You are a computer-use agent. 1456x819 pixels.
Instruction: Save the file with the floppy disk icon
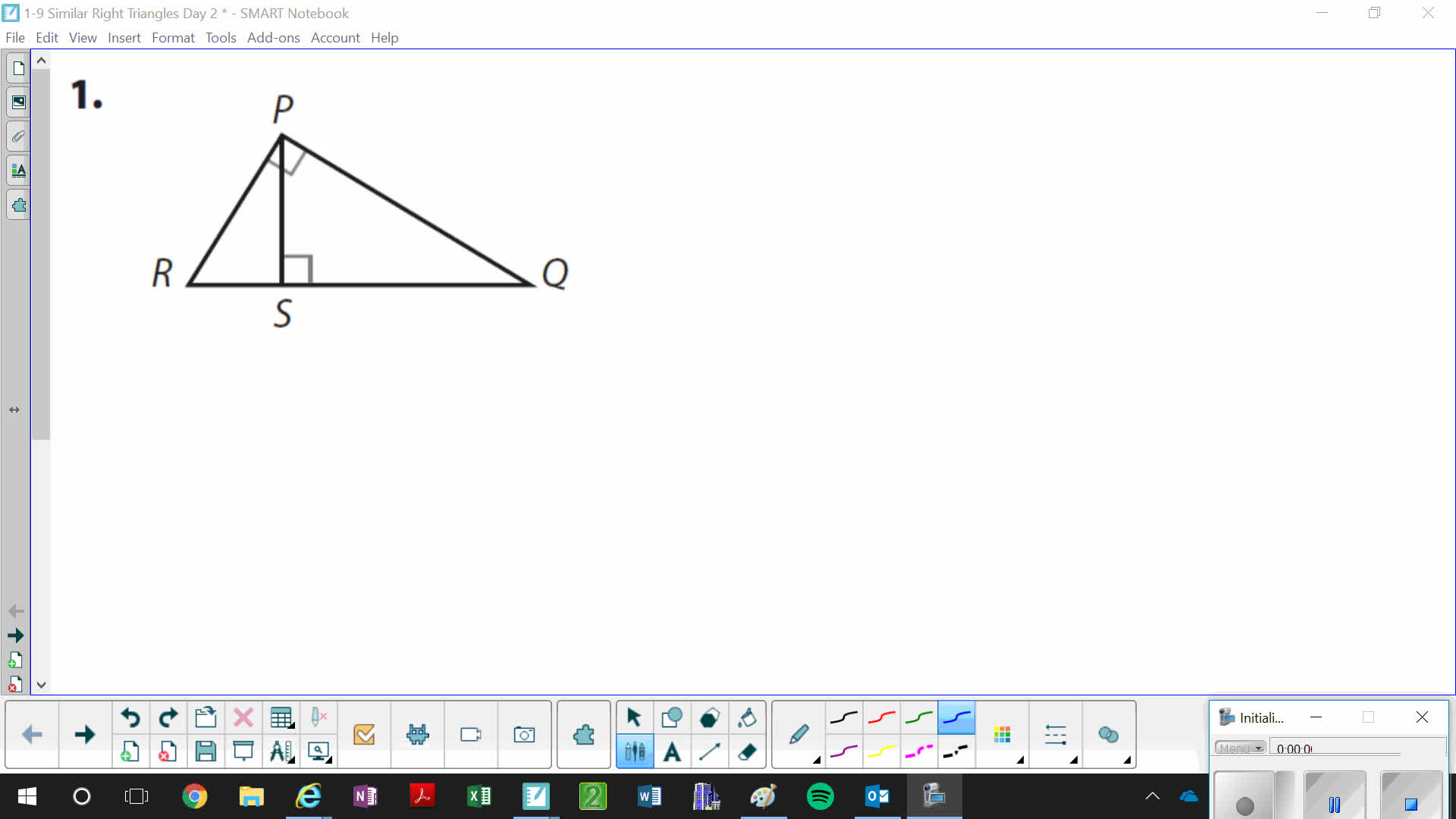206,752
